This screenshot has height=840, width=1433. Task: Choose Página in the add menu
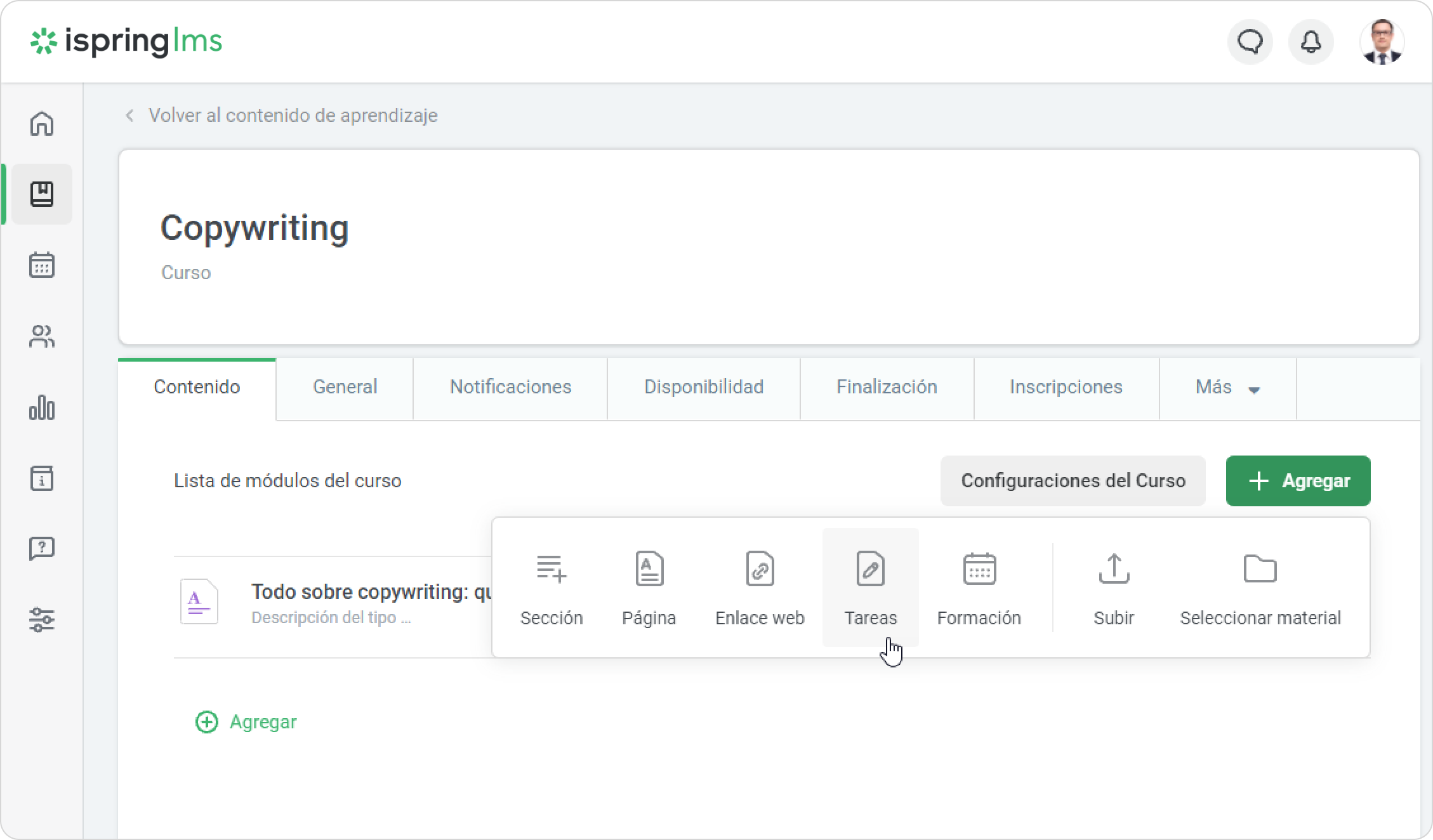click(x=649, y=587)
